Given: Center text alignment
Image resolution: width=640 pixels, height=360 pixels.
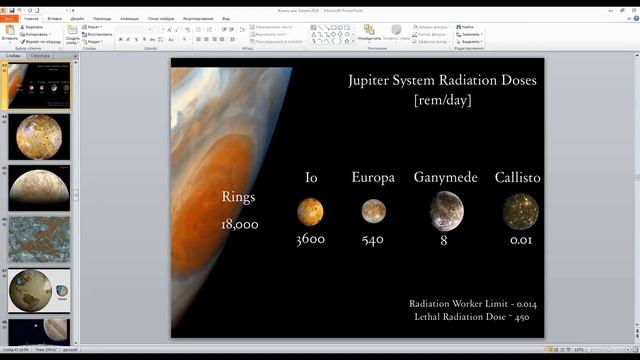Looking at the screenshot, I should tap(206, 40).
